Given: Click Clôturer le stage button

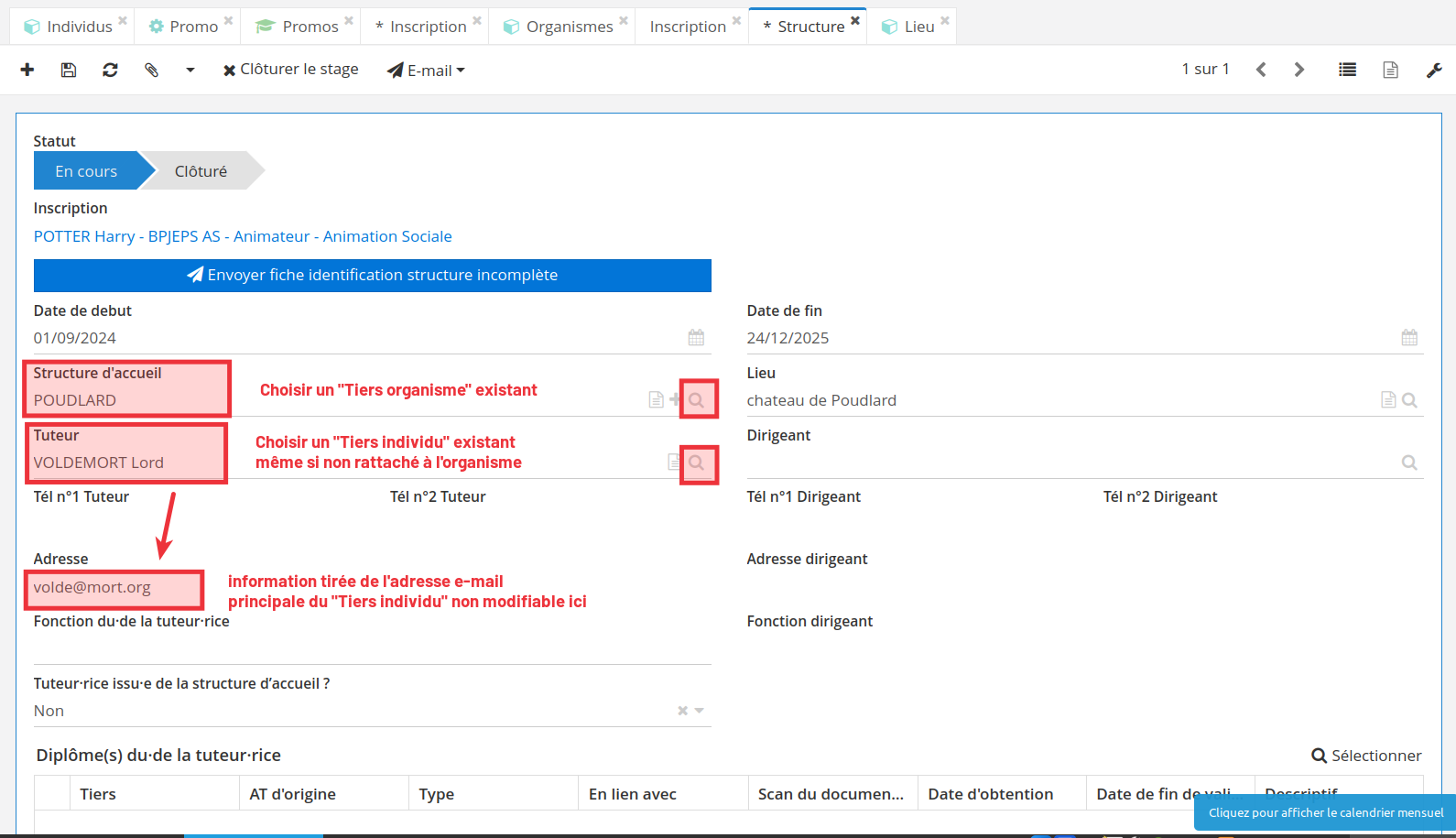Looking at the screenshot, I should pos(291,70).
